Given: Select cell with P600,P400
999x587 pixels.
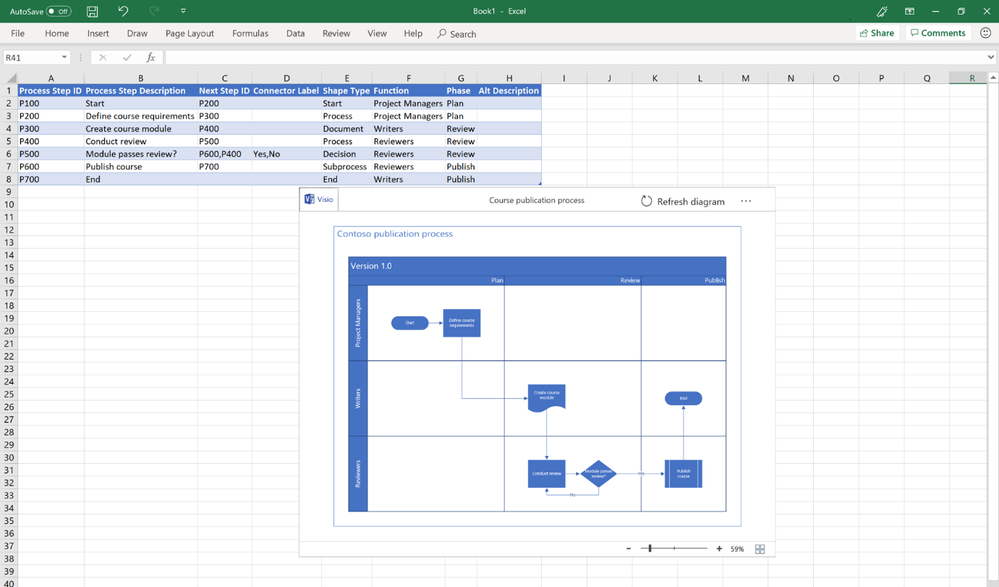Looking at the screenshot, I should (224, 154).
